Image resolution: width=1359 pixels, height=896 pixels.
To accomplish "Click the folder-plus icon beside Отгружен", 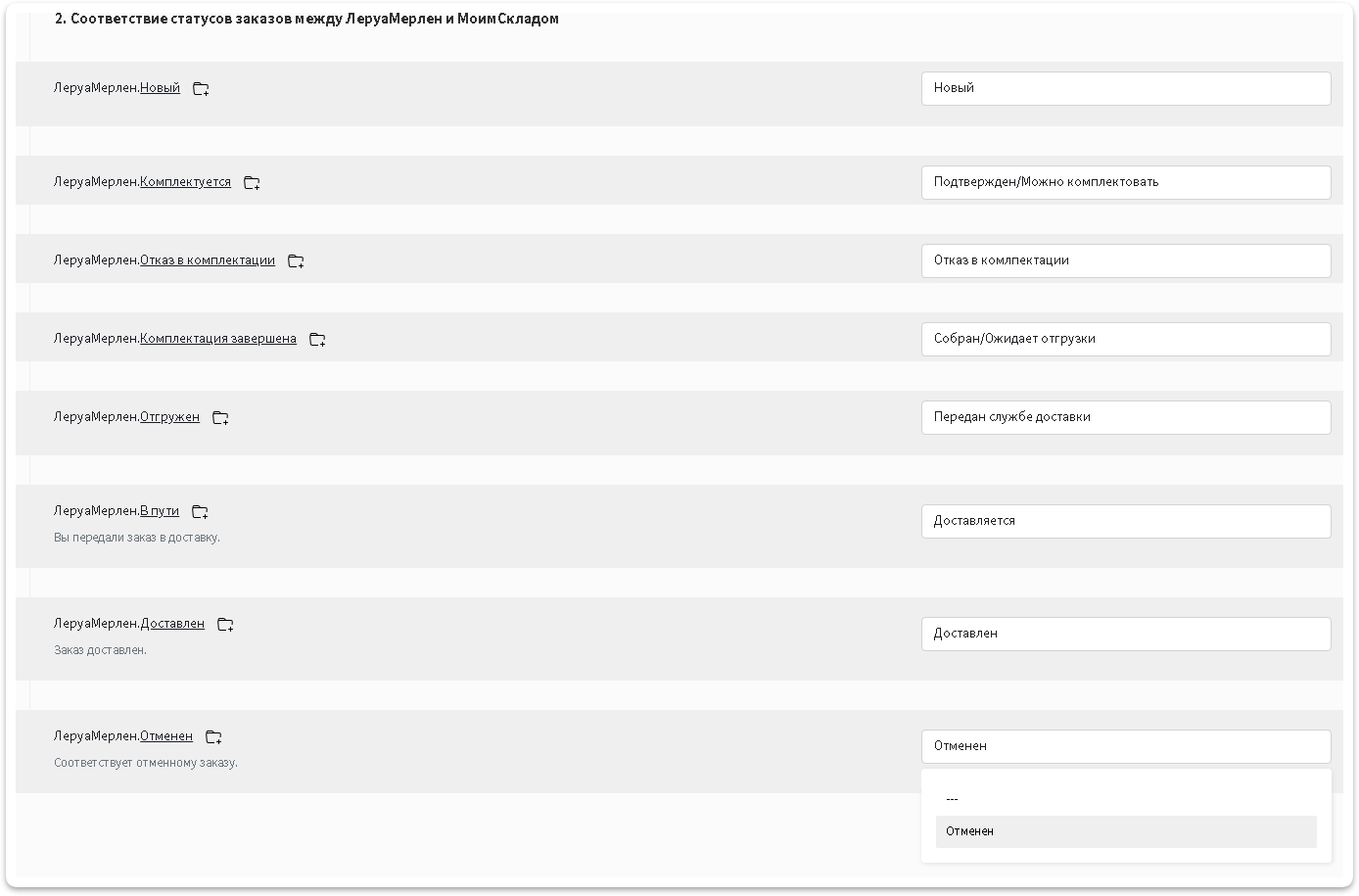I will pyautogui.click(x=220, y=418).
